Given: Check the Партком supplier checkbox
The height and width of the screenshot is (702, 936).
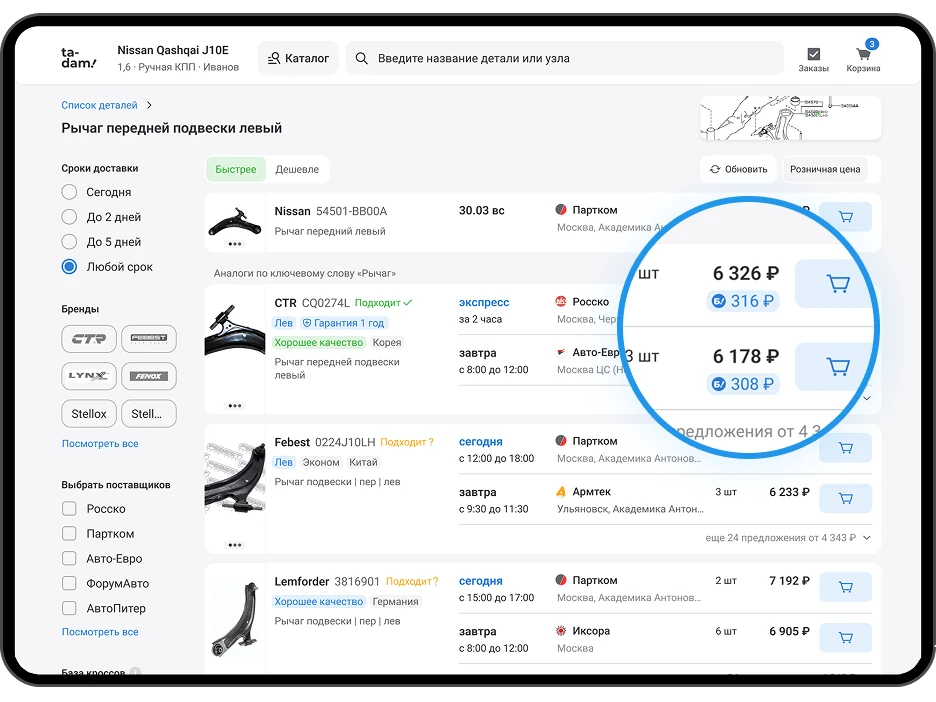Looking at the screenshot, I should pyautogui.click(x=69, y=534).
